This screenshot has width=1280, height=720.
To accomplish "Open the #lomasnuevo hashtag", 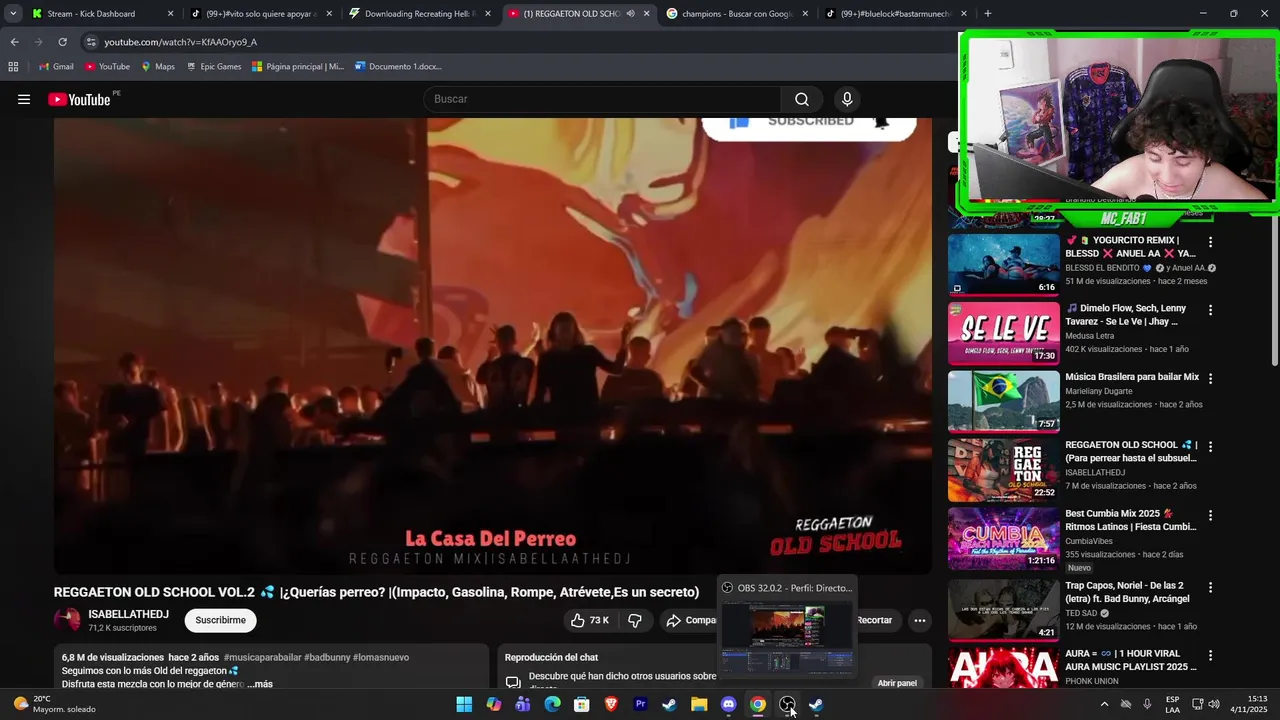I will click(381, 657).
